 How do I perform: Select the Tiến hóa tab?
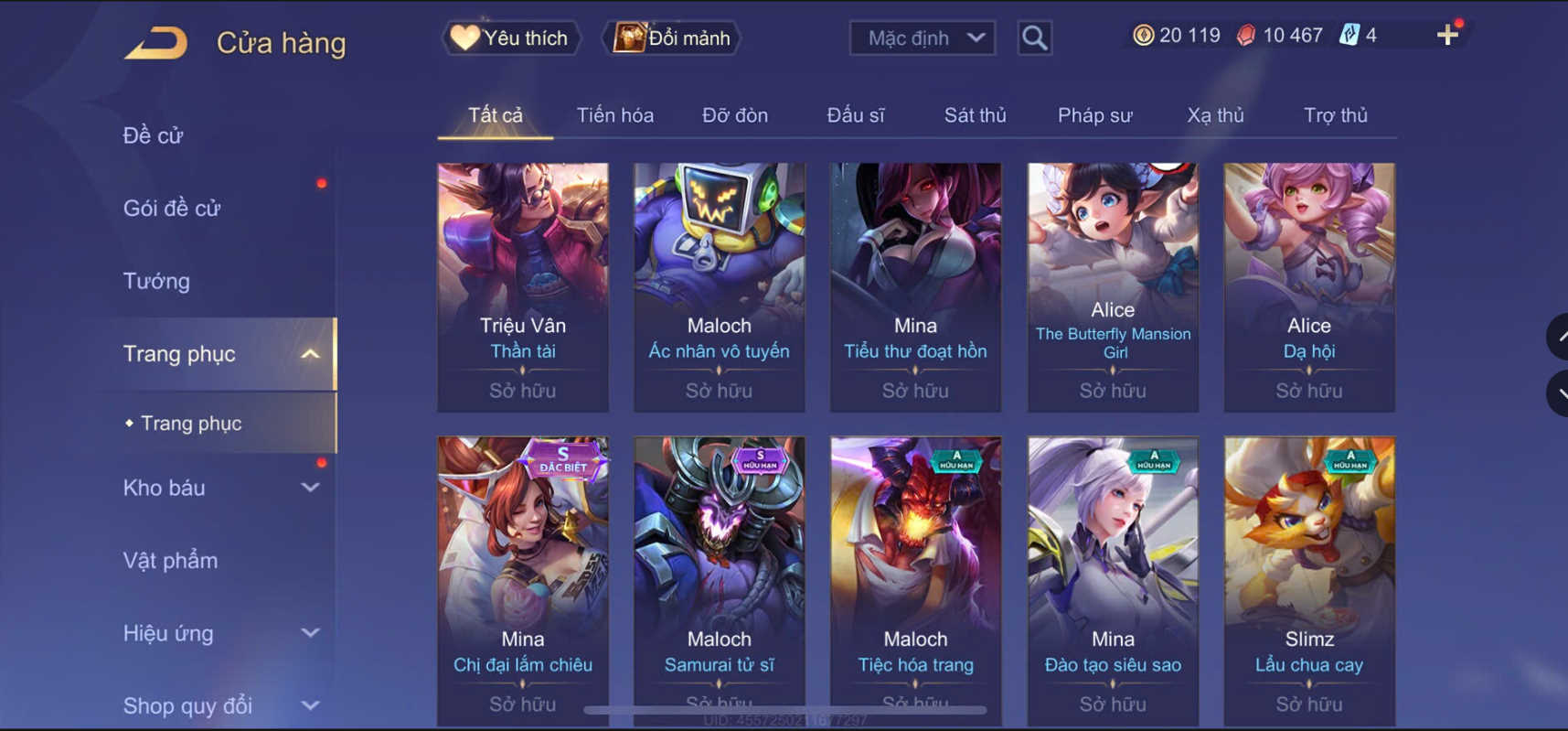[x=614, y=115]
